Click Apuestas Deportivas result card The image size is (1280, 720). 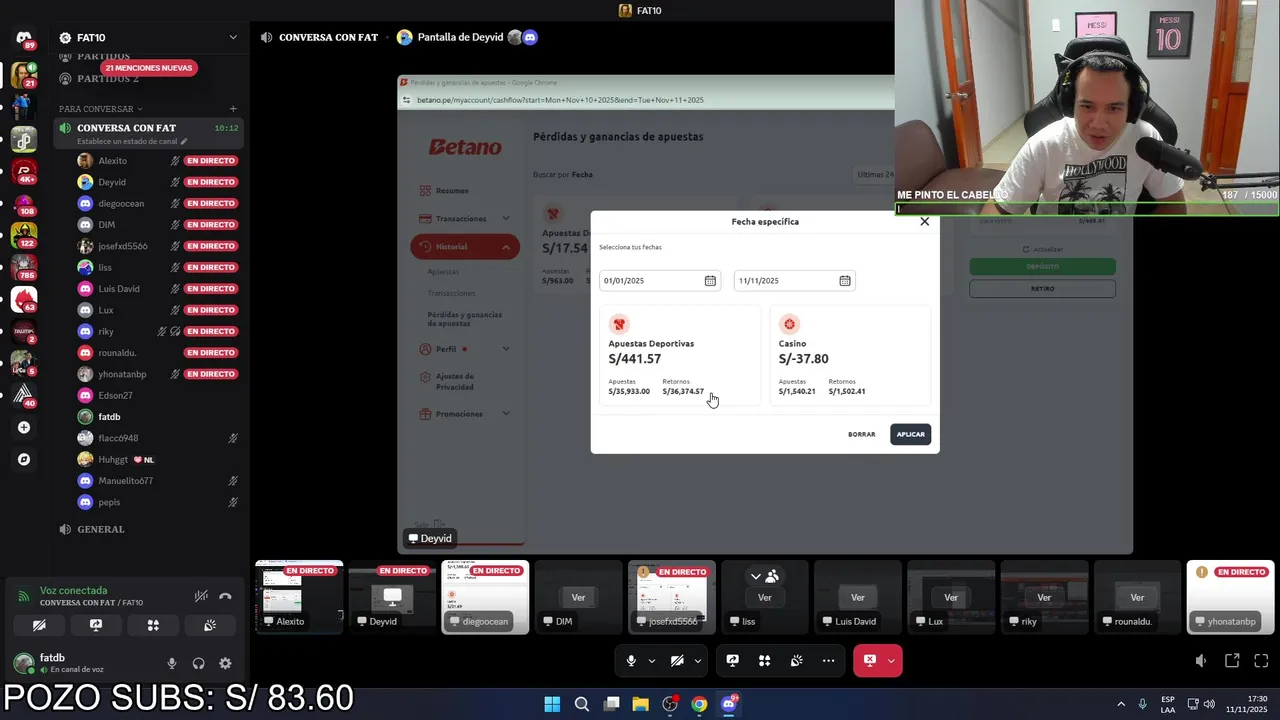click(680, 356)
